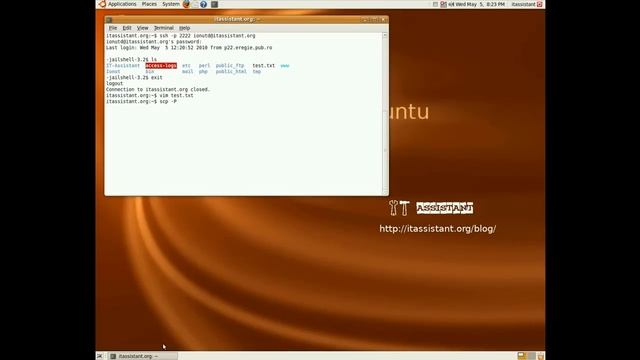Click test.txt in the ls output

[264, 65]
